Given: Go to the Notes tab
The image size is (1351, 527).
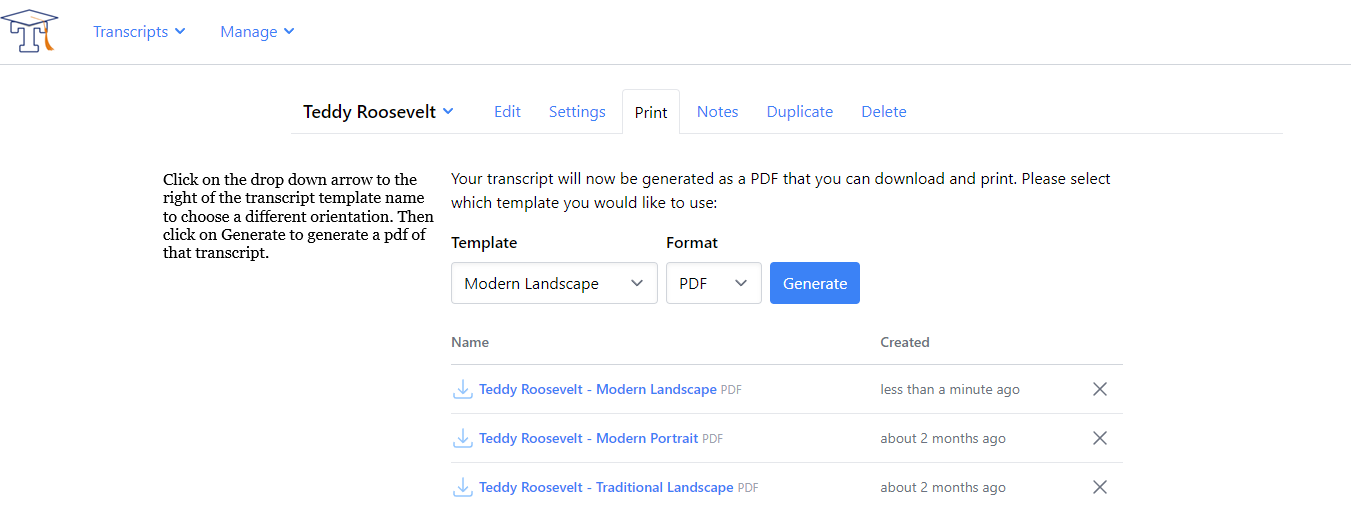Looking at the screenshot, I should (717, 112).
